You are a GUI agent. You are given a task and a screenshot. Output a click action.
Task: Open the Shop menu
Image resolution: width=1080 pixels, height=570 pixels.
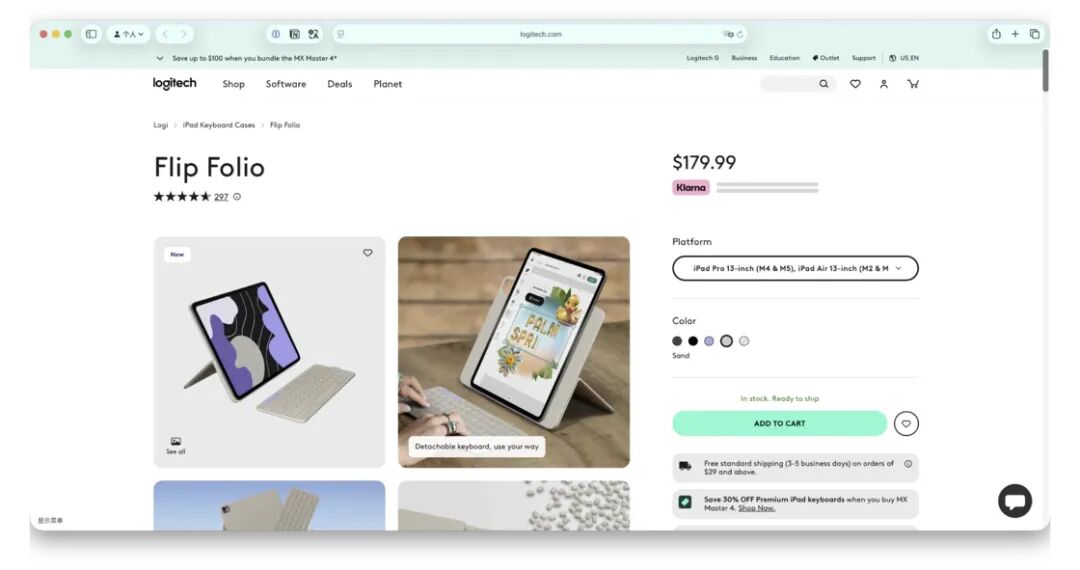pos(233,84)
